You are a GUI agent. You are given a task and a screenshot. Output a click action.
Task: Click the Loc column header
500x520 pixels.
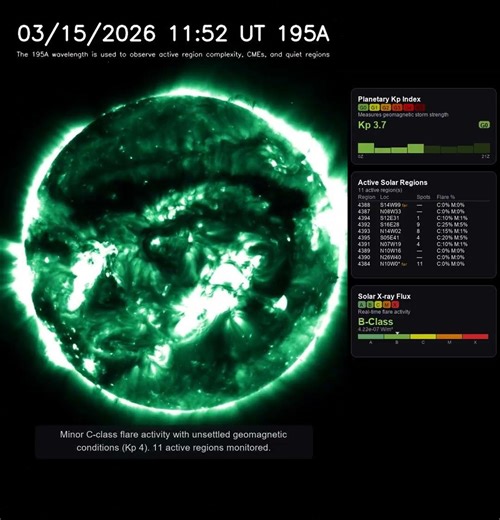[x=384, y=197]
